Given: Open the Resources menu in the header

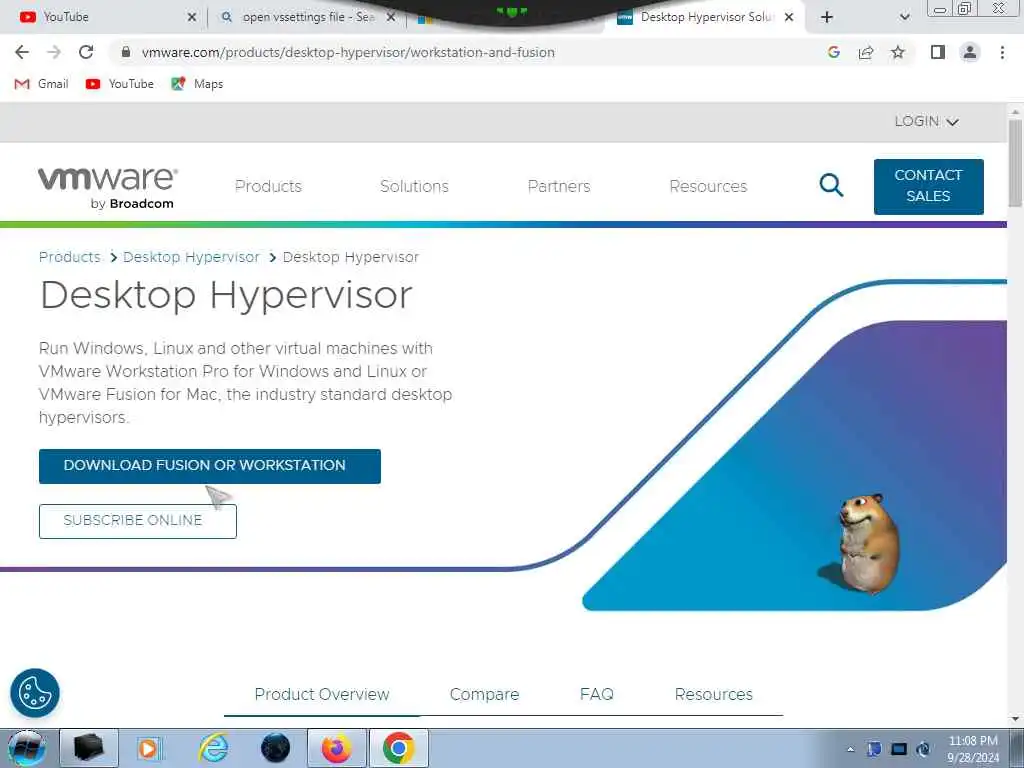Looking at the screenshot, I should pos(708,186).
